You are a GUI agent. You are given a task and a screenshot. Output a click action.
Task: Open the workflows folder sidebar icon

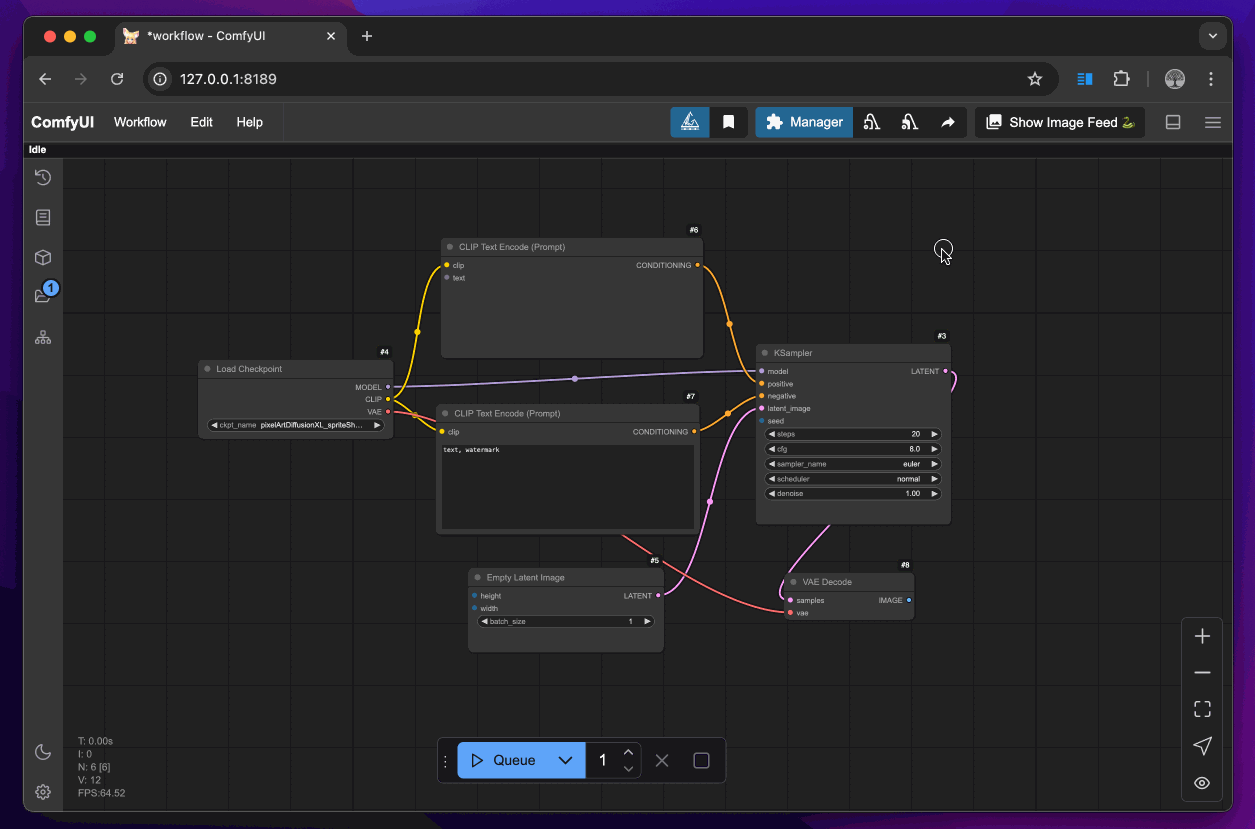tap(43, 296)
